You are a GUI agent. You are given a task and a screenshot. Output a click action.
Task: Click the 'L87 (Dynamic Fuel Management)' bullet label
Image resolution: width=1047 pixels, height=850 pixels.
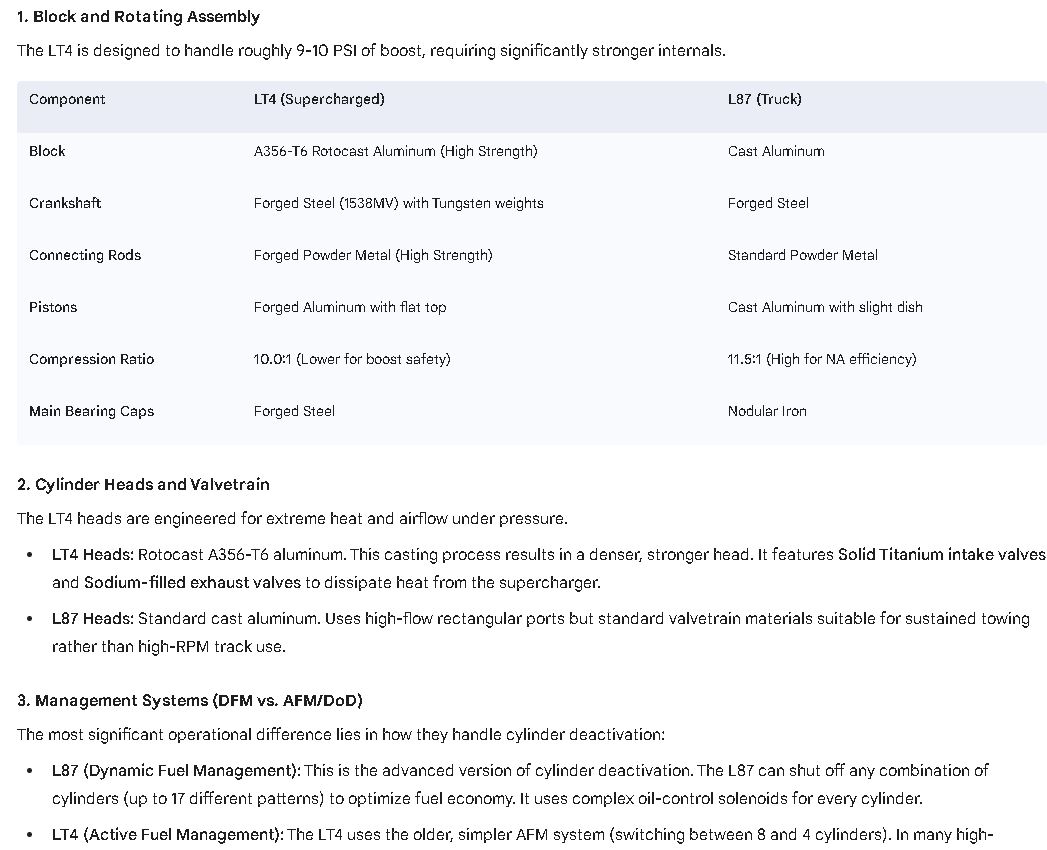point(176,771)
